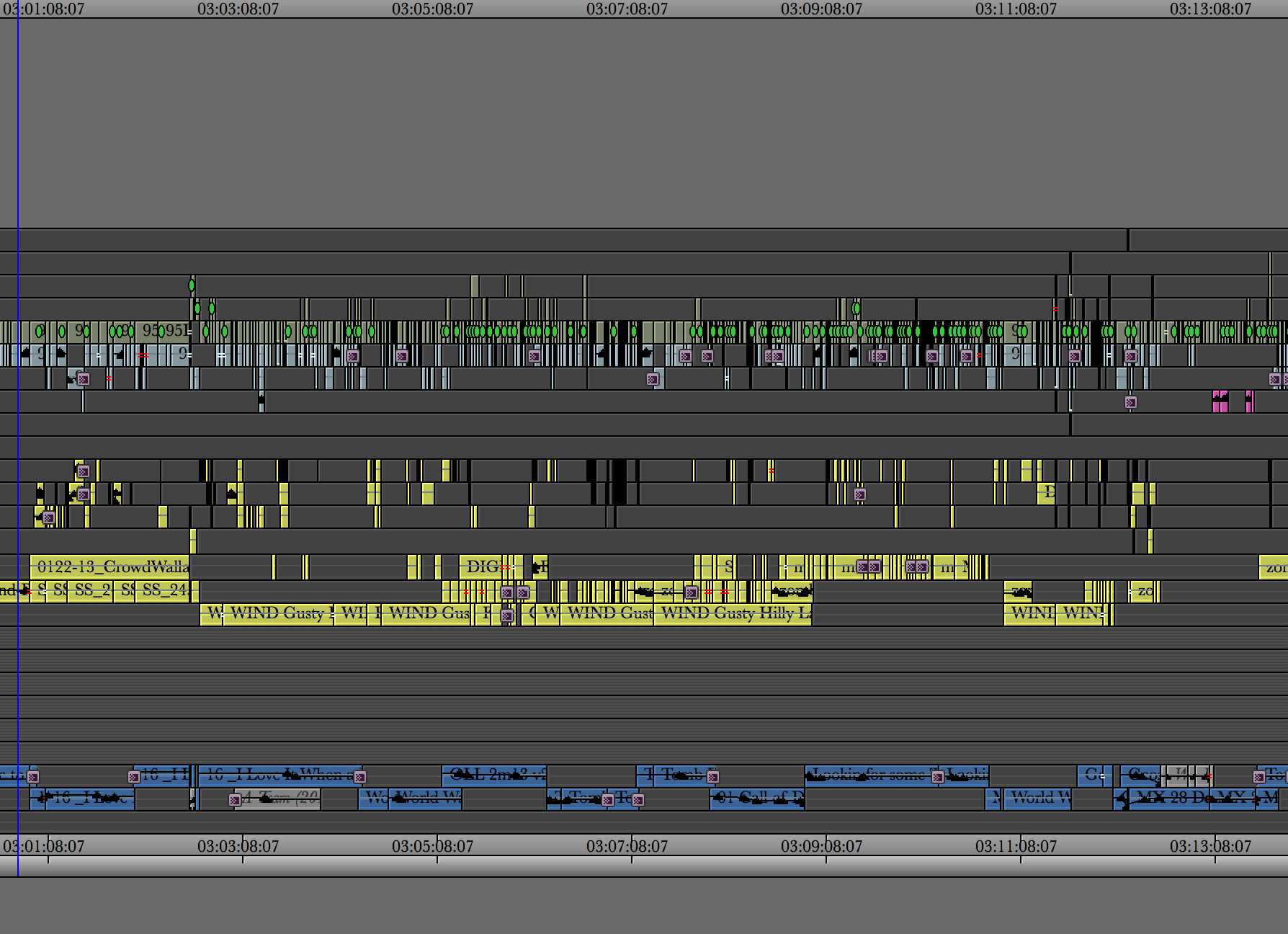Select the 16_I Love It When music clip
The height and width of the screenshot is (934, 1288).
pos(279,776)
